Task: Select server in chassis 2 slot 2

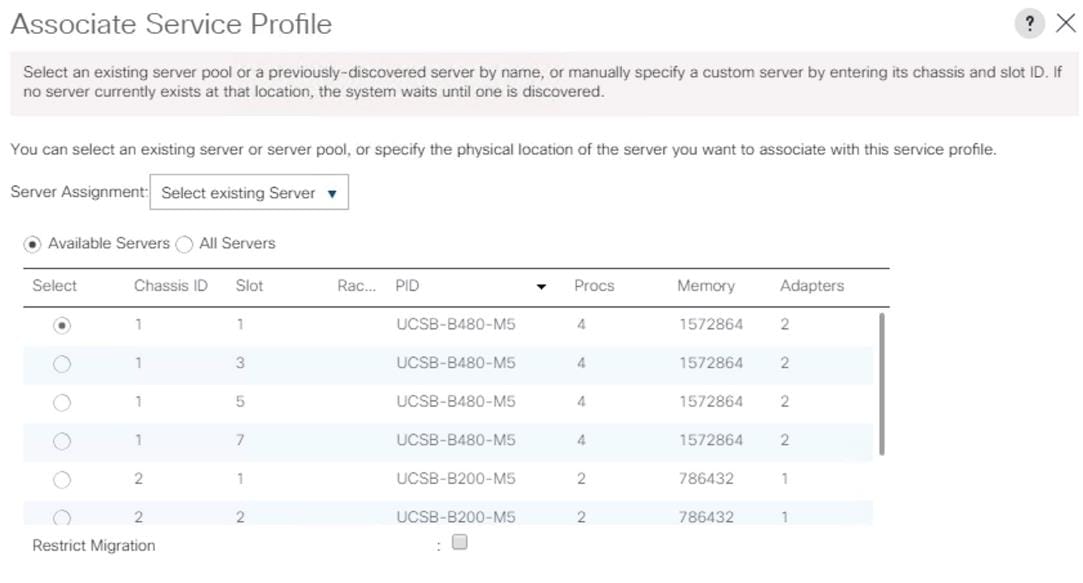Action: (62, 517)
